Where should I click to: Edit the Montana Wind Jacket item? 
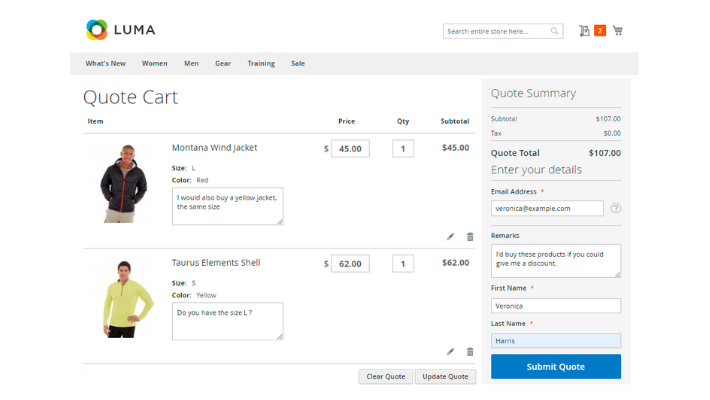(450, 237)
